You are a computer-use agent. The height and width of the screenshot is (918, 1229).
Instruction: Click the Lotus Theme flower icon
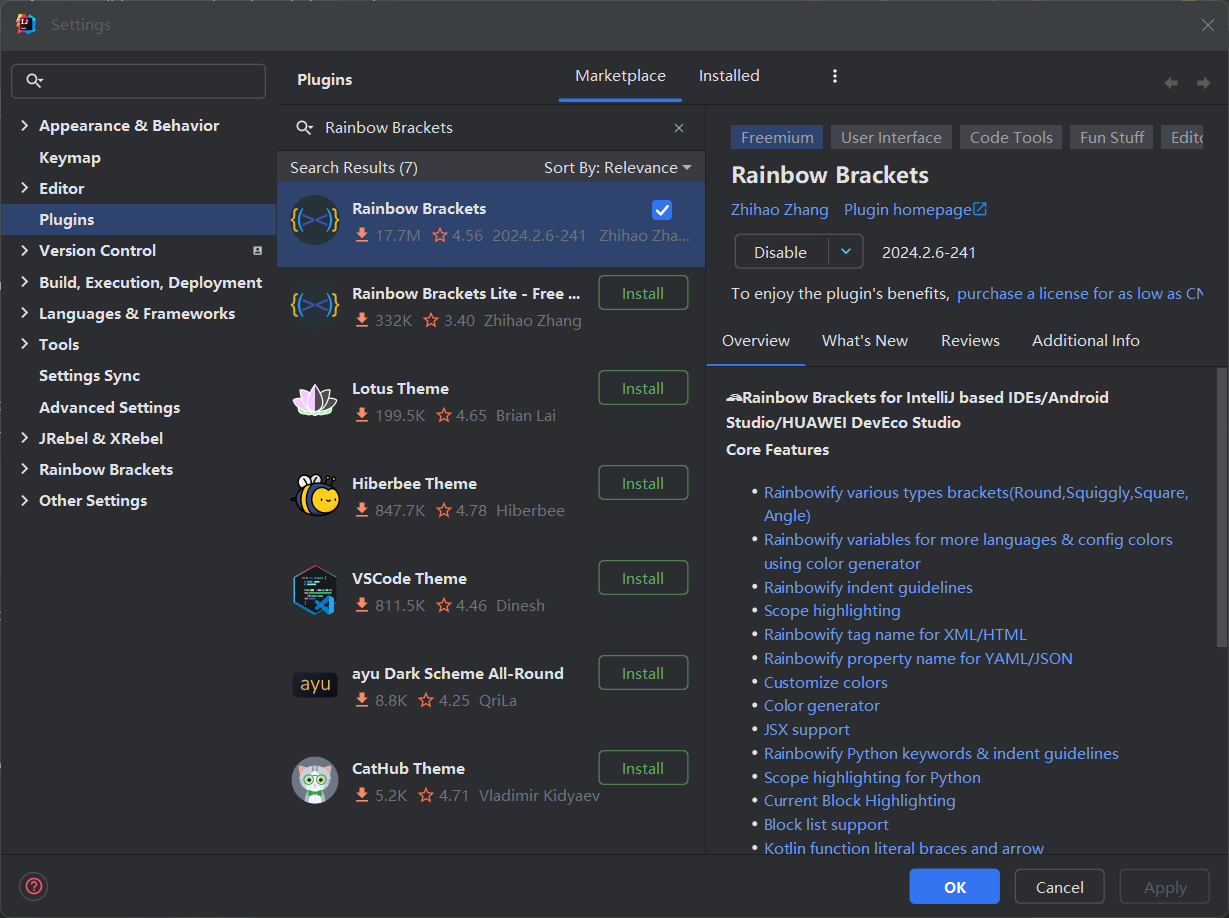coord(315,400)
